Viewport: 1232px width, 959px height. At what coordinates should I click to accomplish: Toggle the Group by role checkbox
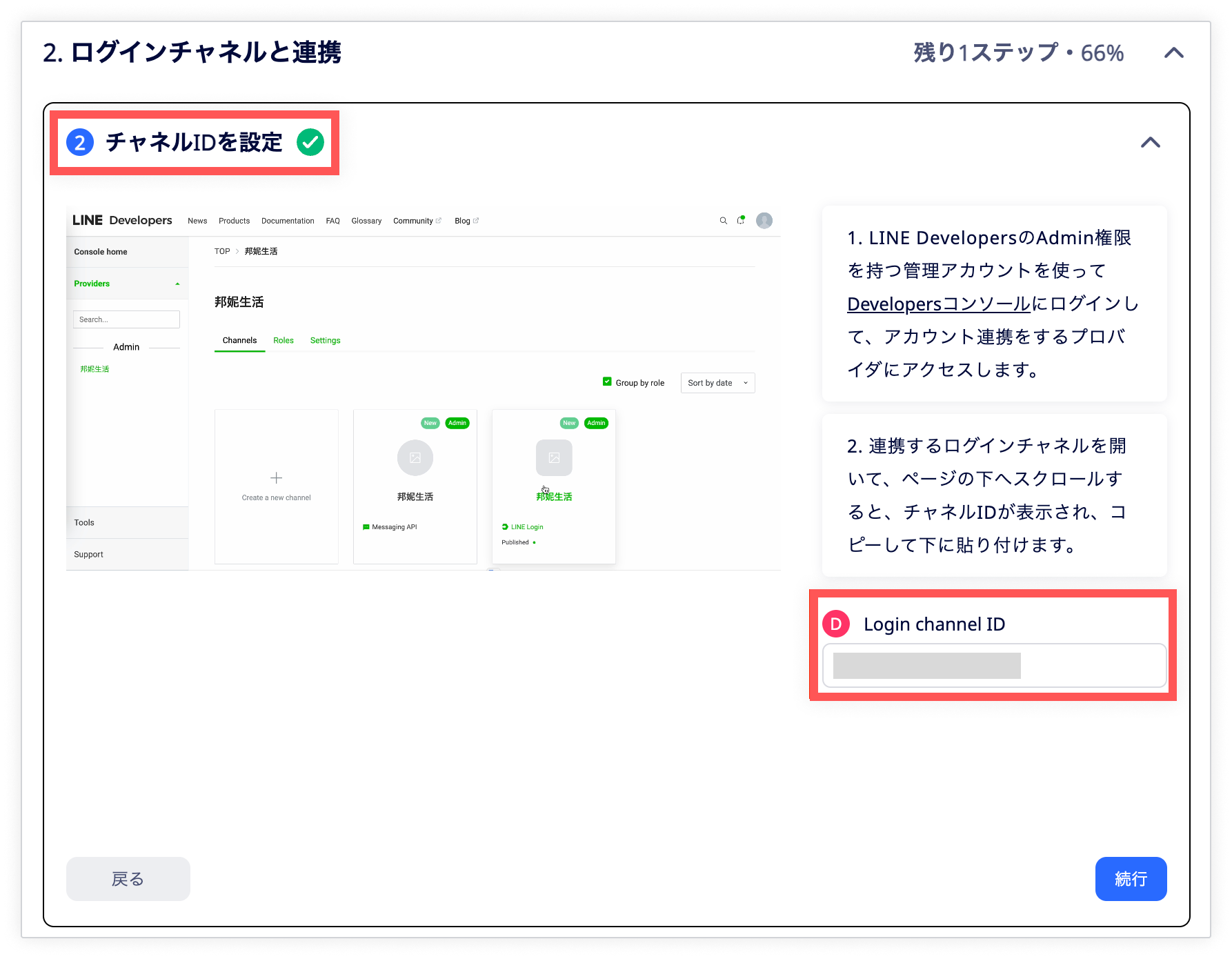(607, 382)
